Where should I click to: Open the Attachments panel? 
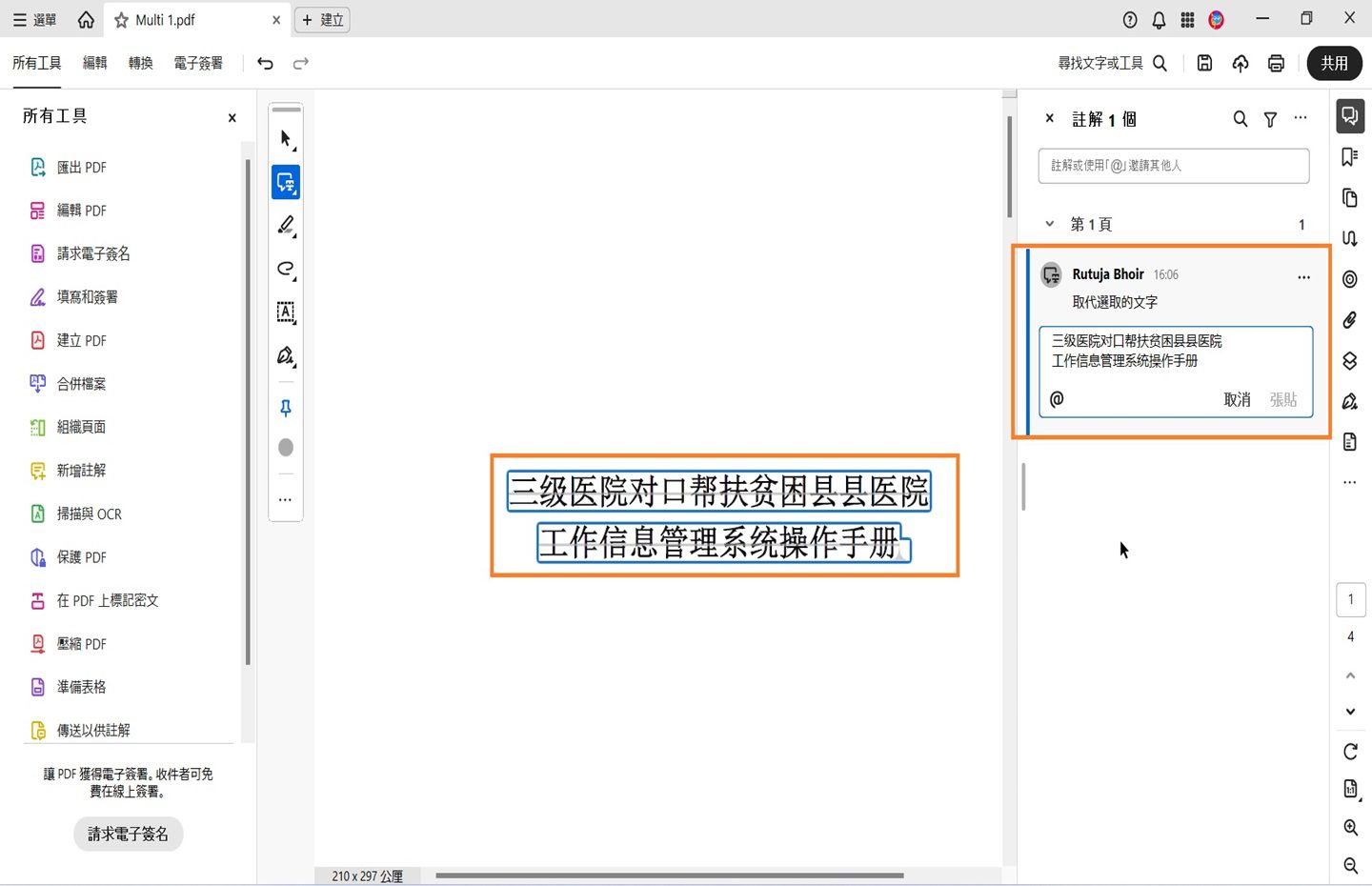click(x=1349, y=320)
